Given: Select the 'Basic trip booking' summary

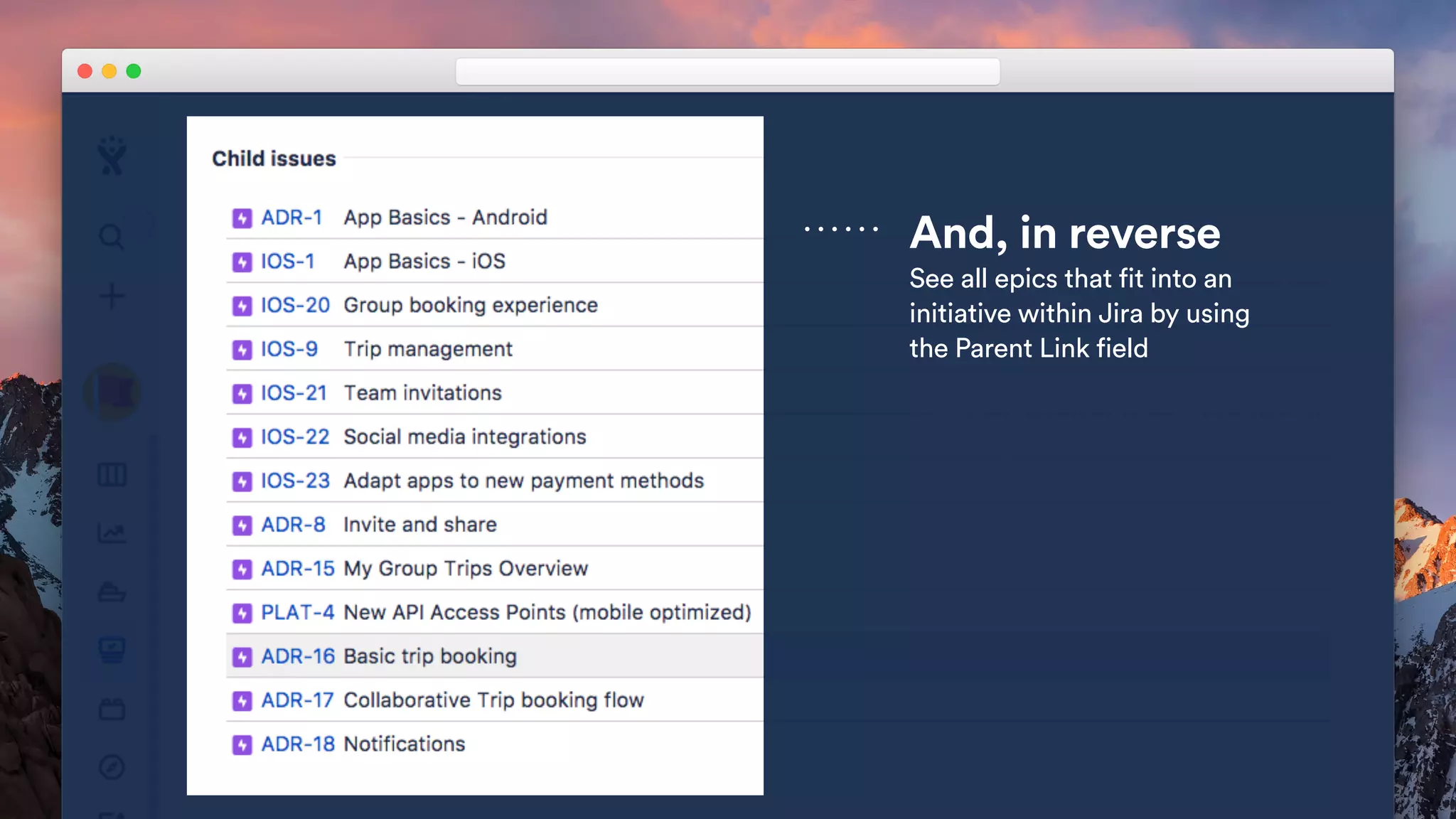Looking at the screenshot, I should point(430,656).
